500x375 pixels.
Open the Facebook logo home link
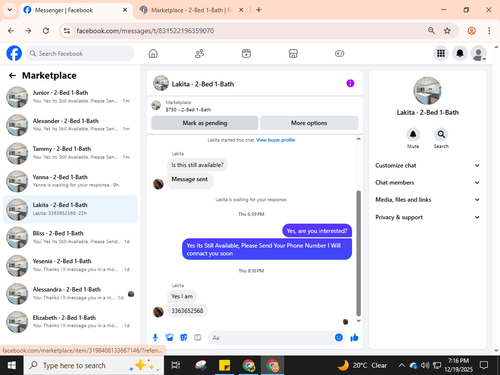pyautogui.click(x=14, y=53)
